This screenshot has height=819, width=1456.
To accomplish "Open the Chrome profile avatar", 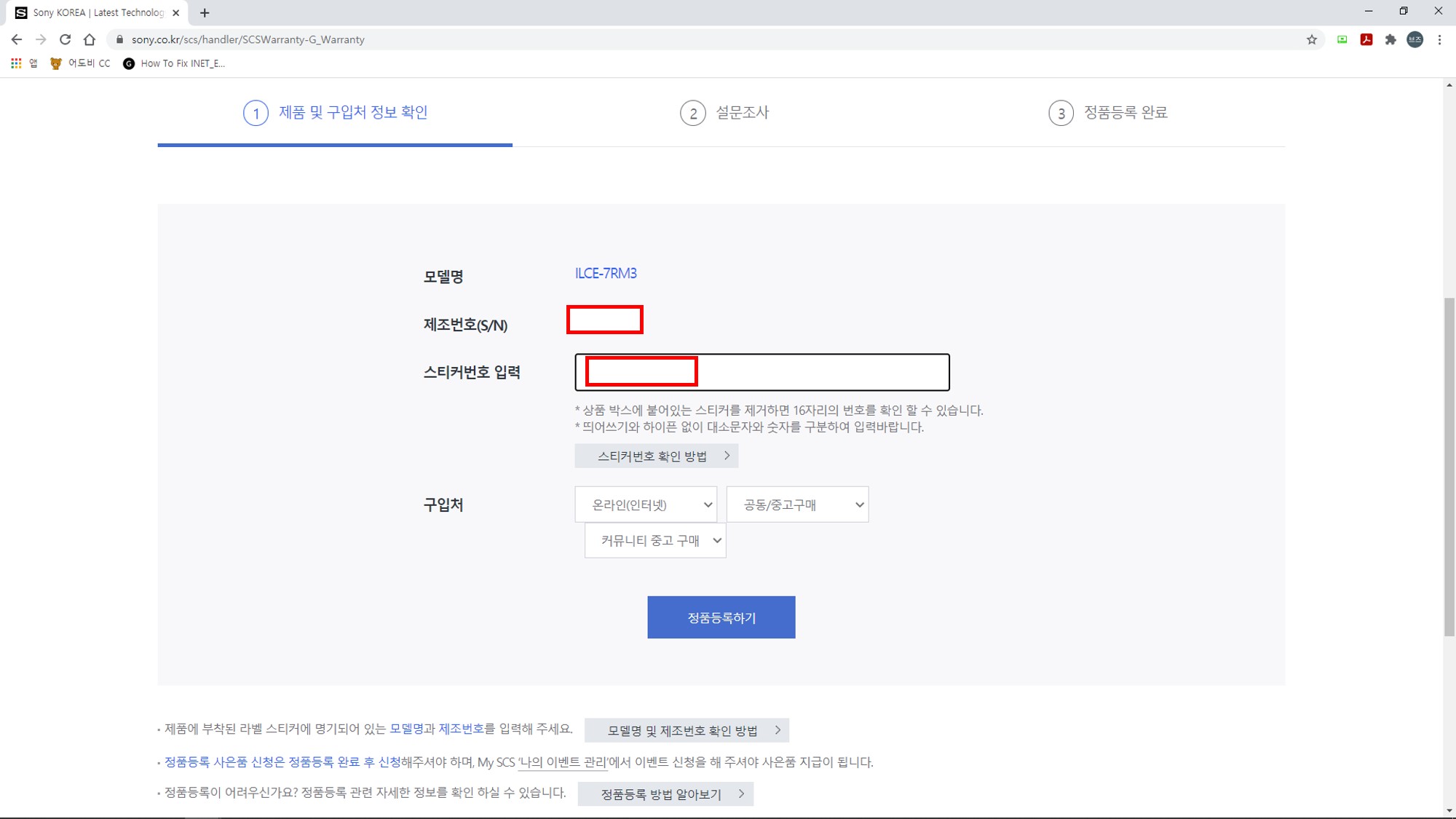I will pos(1415,39).
